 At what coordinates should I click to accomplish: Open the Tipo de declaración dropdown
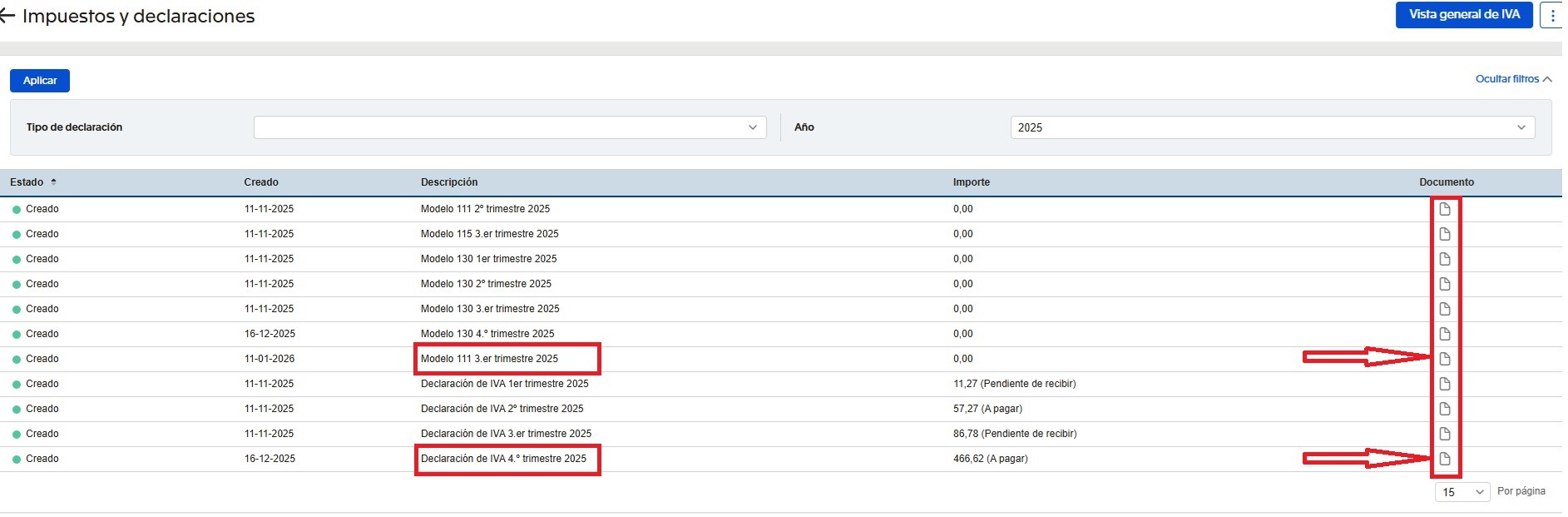point(509,127)
